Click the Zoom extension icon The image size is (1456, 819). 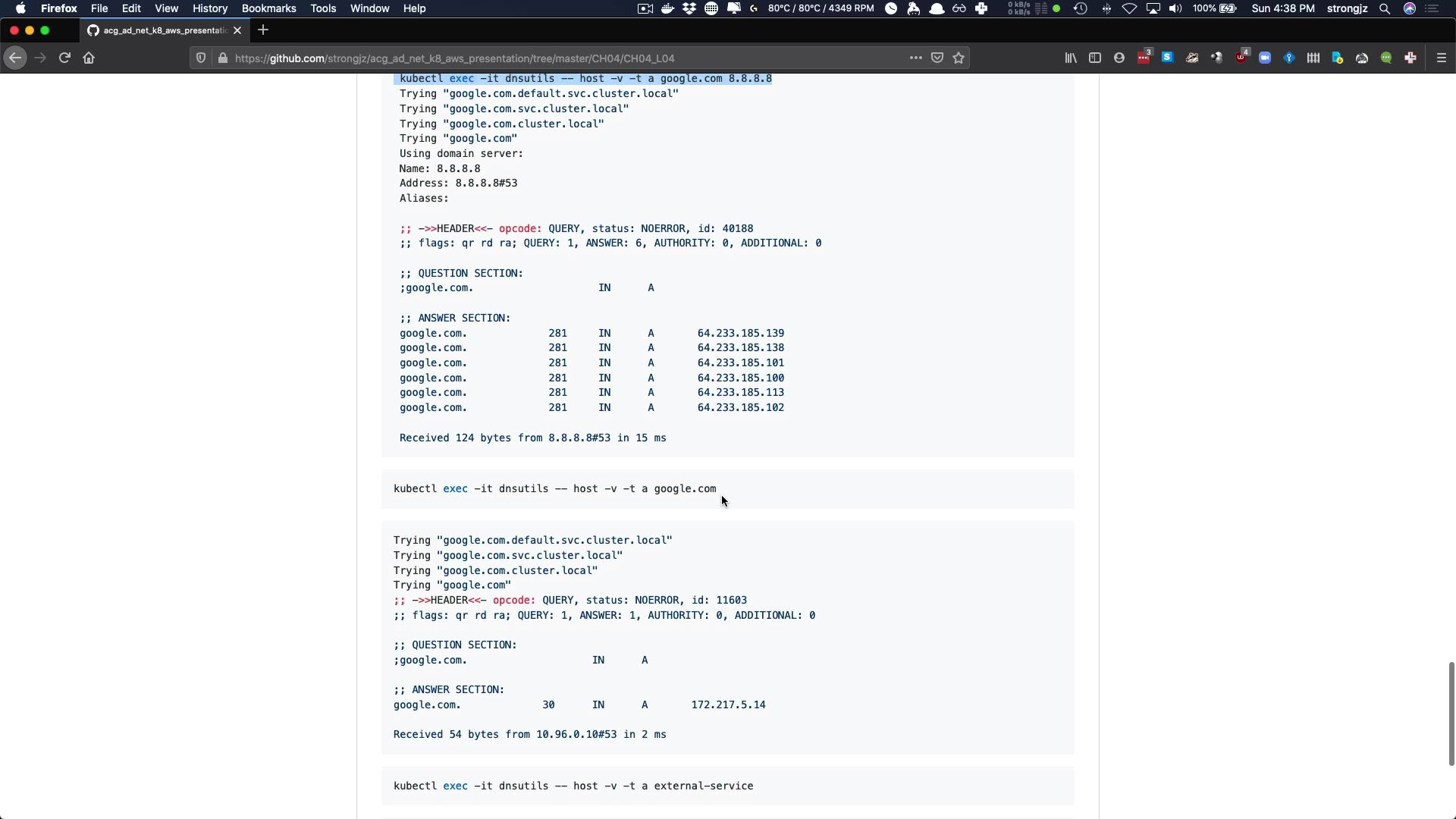1265,58
